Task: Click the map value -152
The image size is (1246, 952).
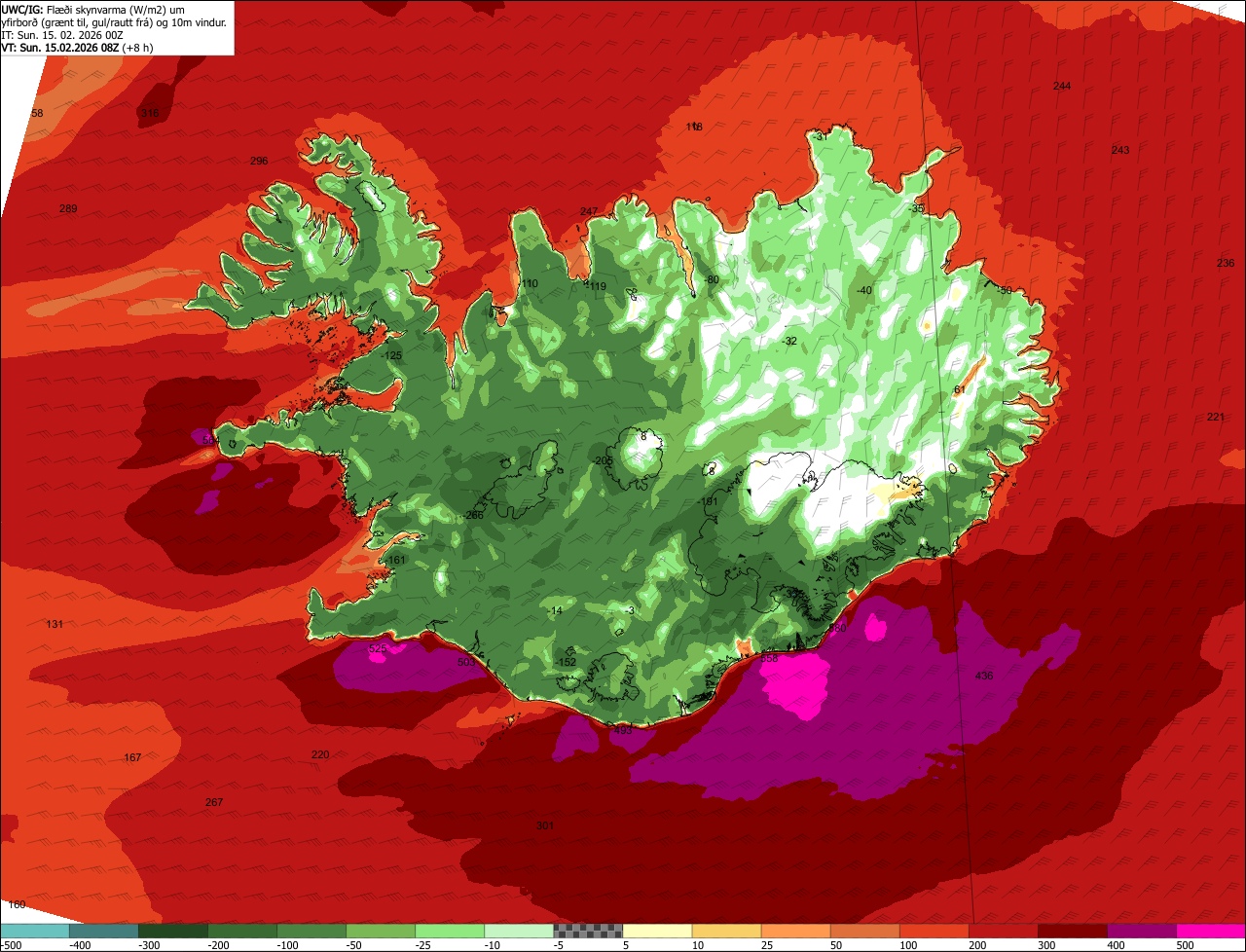Action: point(566,662)
